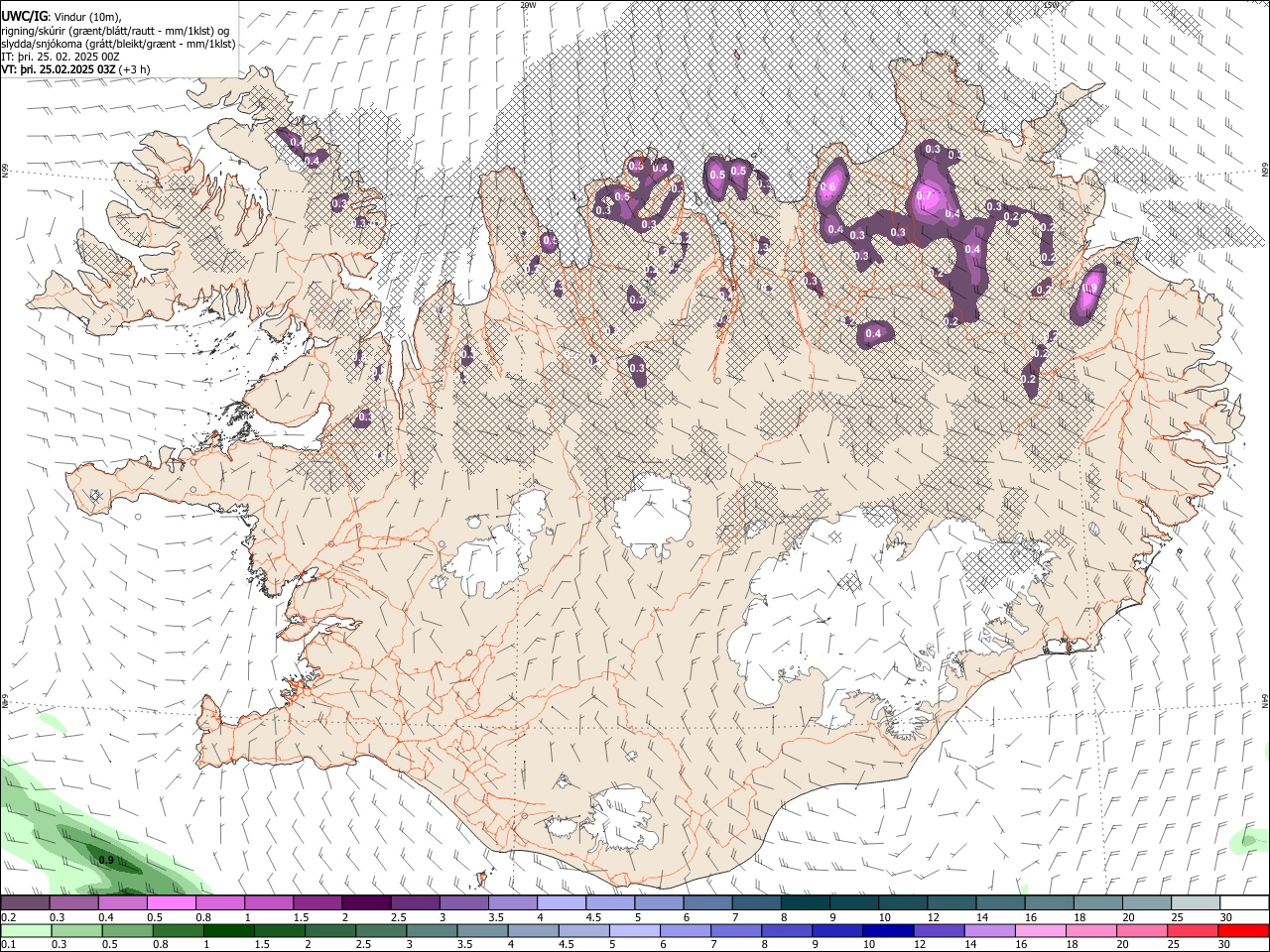The height and width of the screenshot is (952, 1270).
Task: Click the 0.9 value in the pink snow patch
Action: pos(1090,290)
